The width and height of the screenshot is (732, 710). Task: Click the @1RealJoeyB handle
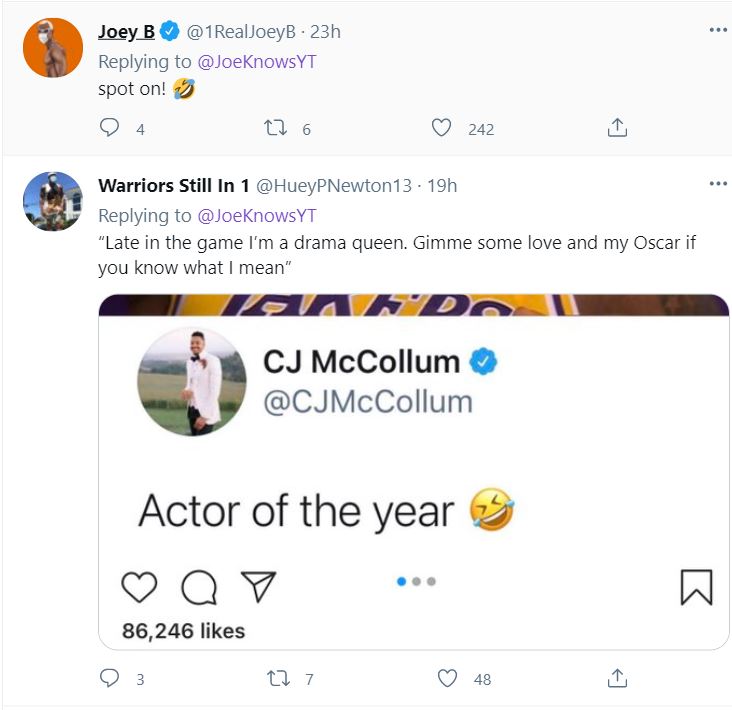239,31
